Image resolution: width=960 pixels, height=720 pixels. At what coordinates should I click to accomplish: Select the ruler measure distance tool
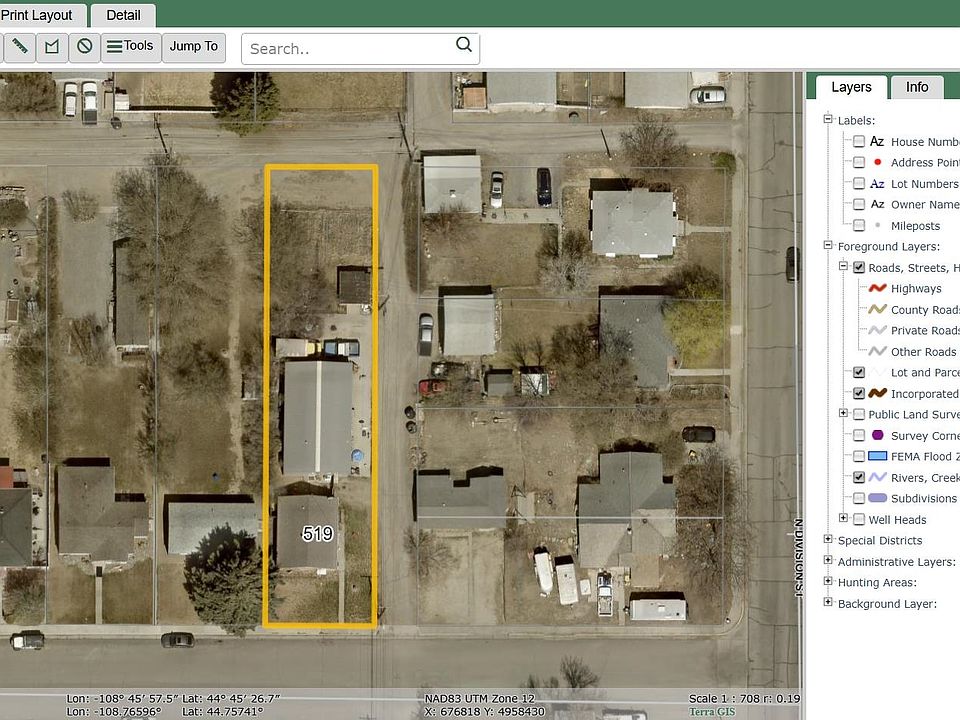click(x=20, y=47)
